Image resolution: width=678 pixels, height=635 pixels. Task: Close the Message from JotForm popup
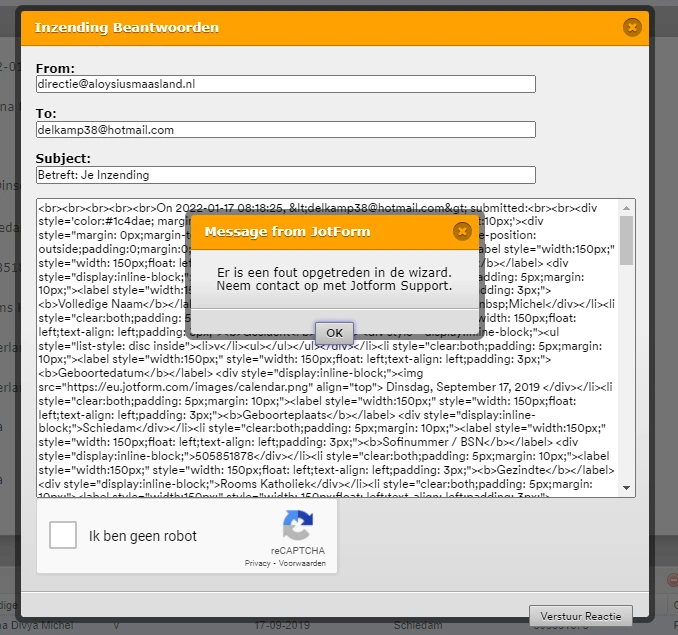462,231
